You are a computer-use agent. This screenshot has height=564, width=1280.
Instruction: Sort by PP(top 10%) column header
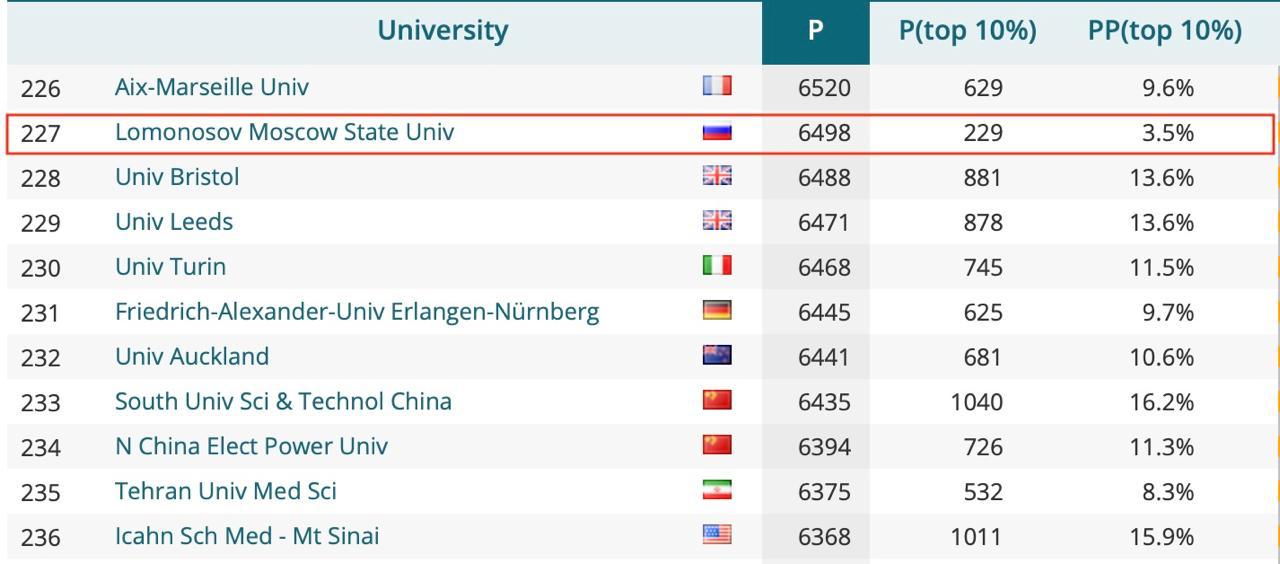click(x=1164, y=31)
